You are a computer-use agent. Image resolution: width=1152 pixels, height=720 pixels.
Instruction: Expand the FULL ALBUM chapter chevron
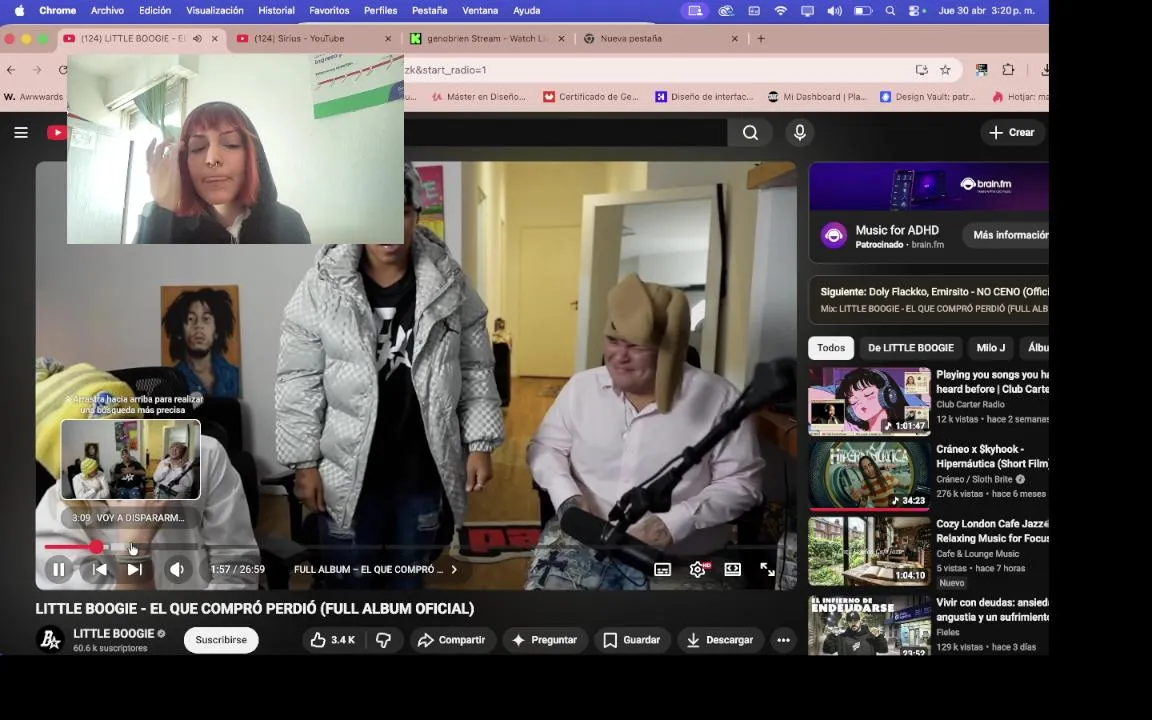pyautogui.click(x=453, y=569)
